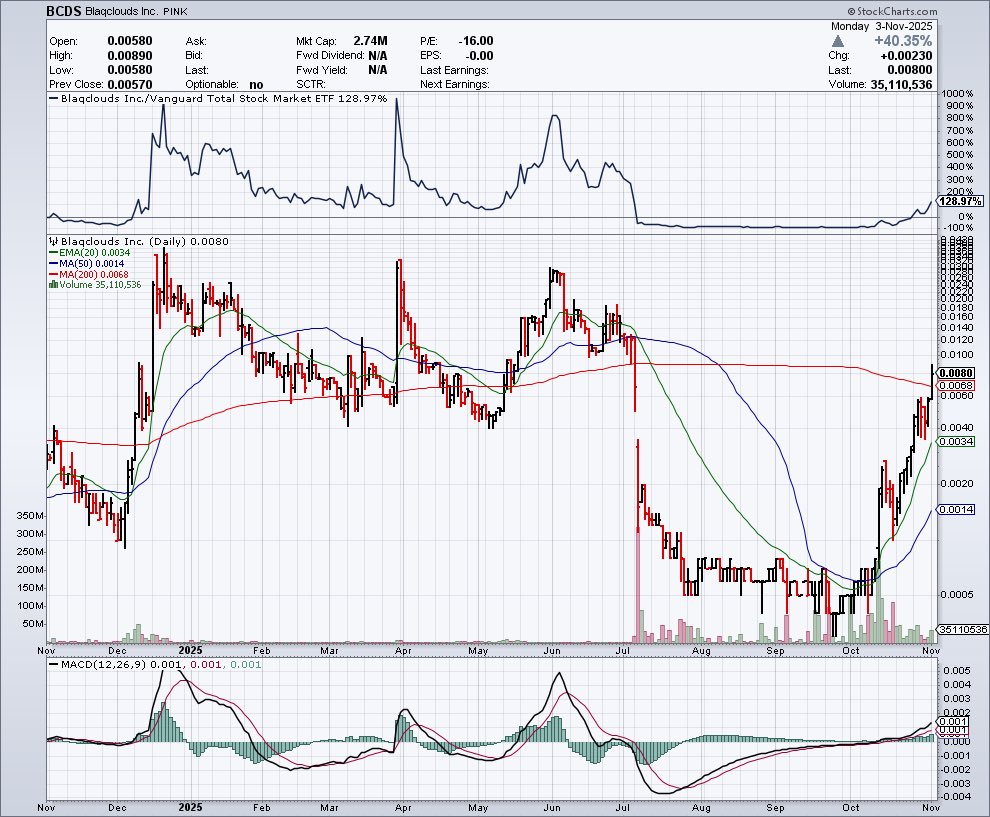This screenshot has height=817, width=990.
Task: Click the blue MA(50) line swatch
Action: coord(54,263)
